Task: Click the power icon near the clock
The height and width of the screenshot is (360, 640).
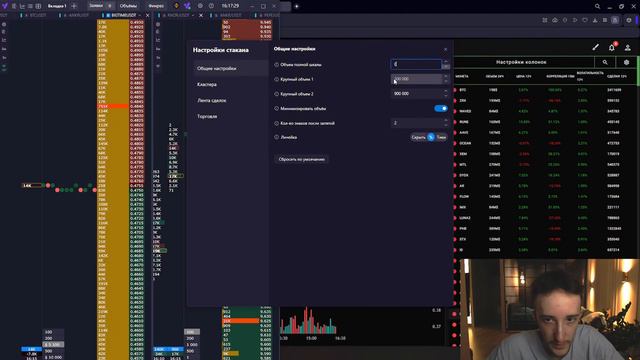Action: pyautogui.click(x=211, y=6)
